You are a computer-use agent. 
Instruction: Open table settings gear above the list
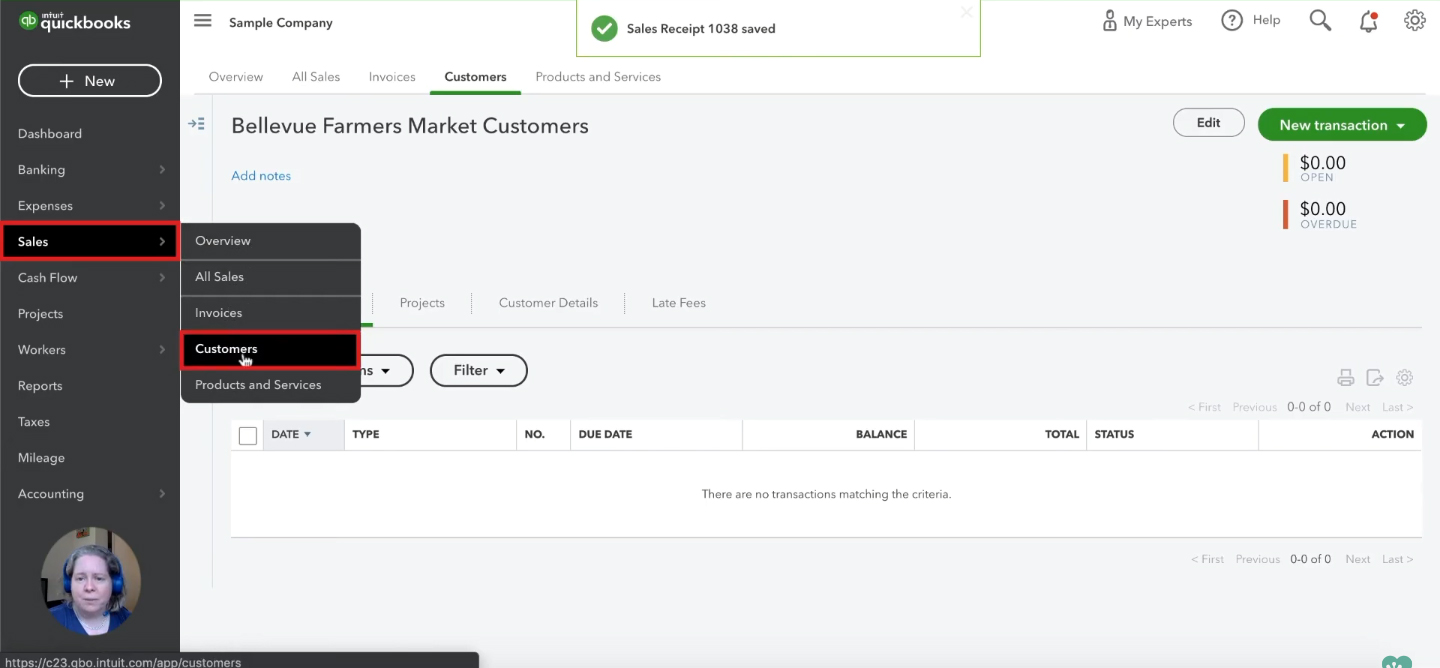coord(1404,378)
